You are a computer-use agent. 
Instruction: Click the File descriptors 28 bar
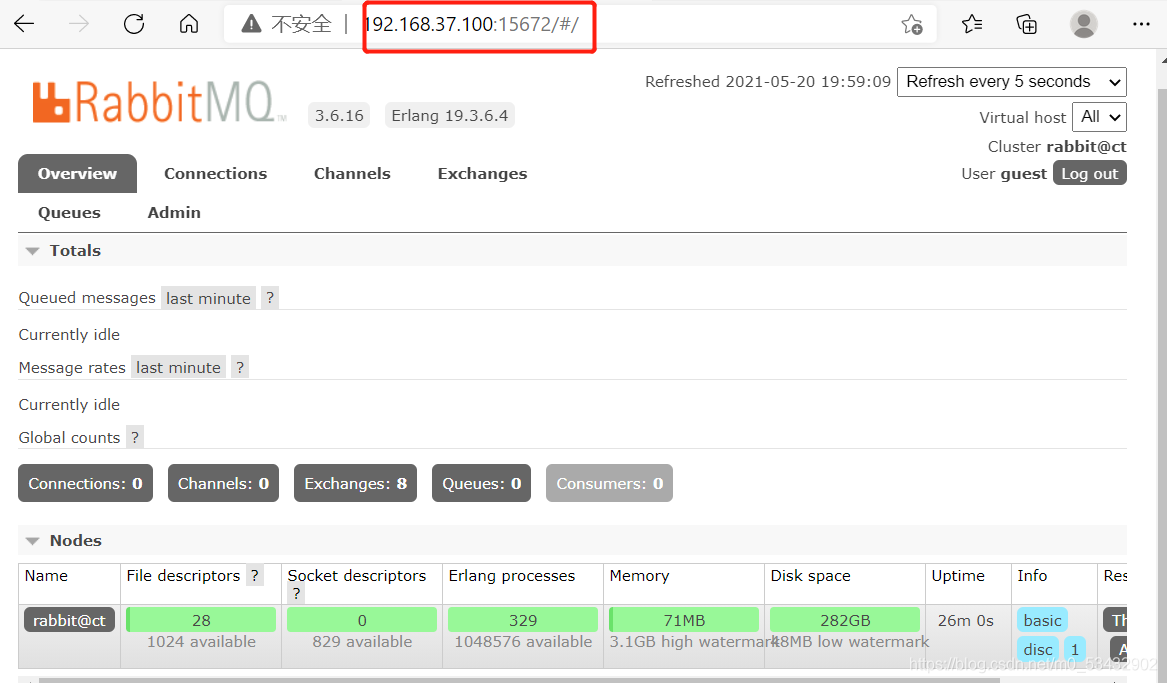[x=201, y=620]
